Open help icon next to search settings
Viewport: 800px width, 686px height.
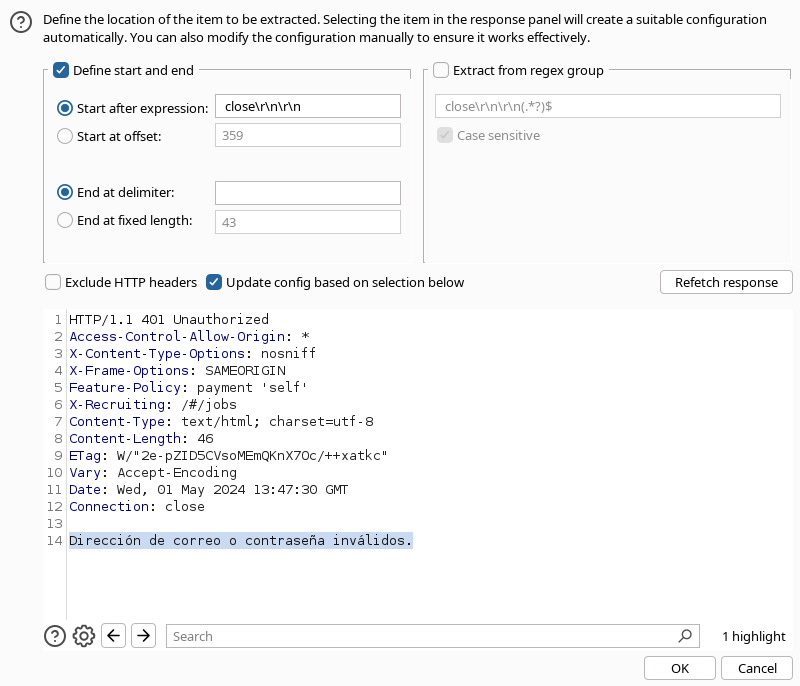coord(55,635)
